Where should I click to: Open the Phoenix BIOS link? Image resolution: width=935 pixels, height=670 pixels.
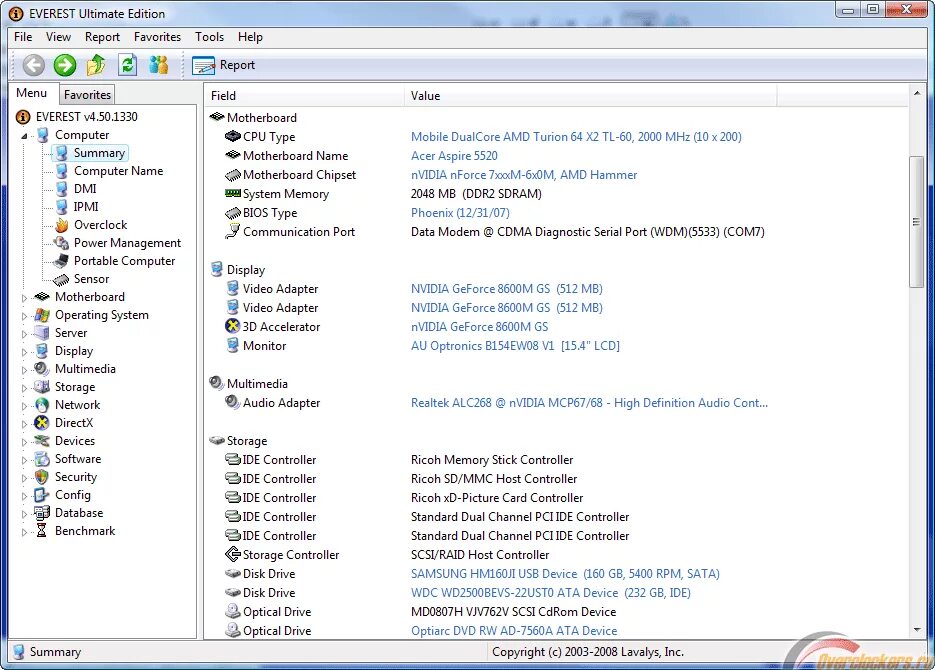click(460, 213)
